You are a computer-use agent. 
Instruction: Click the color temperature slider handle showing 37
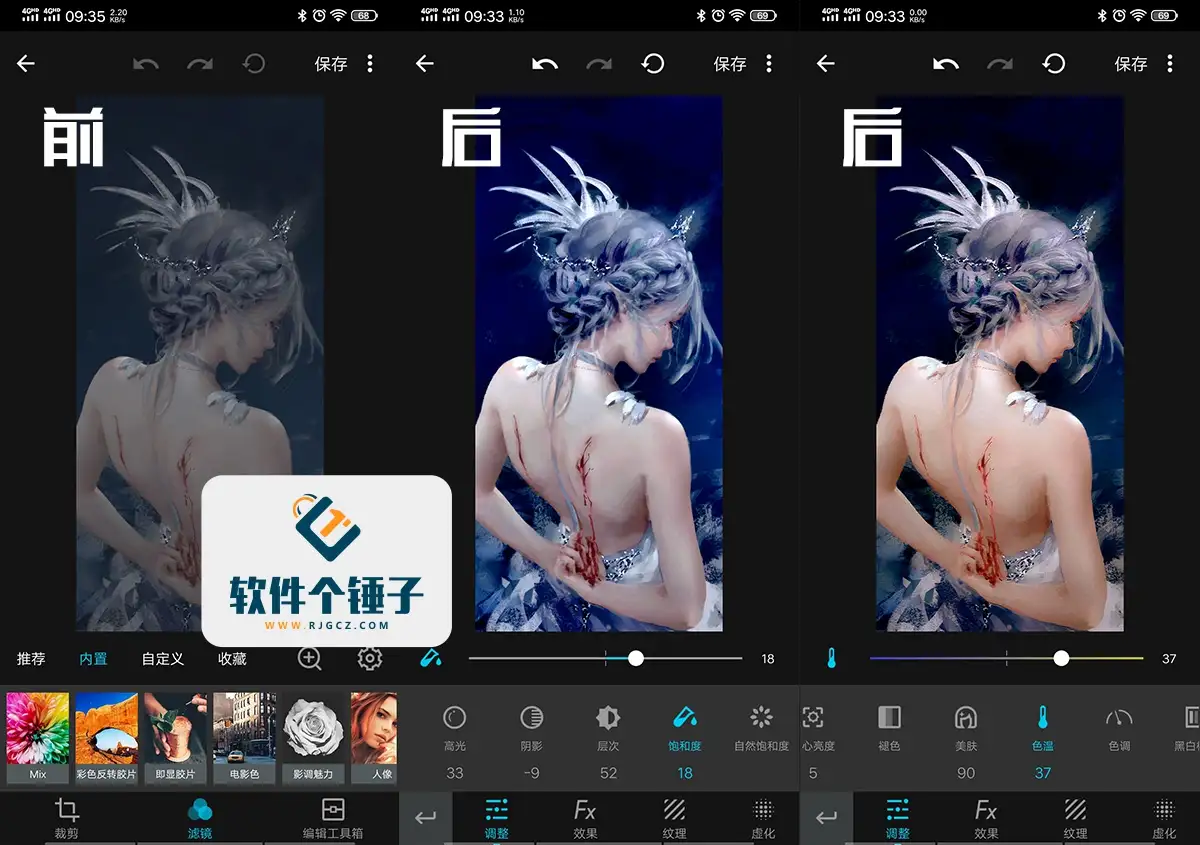[1061, 658]
